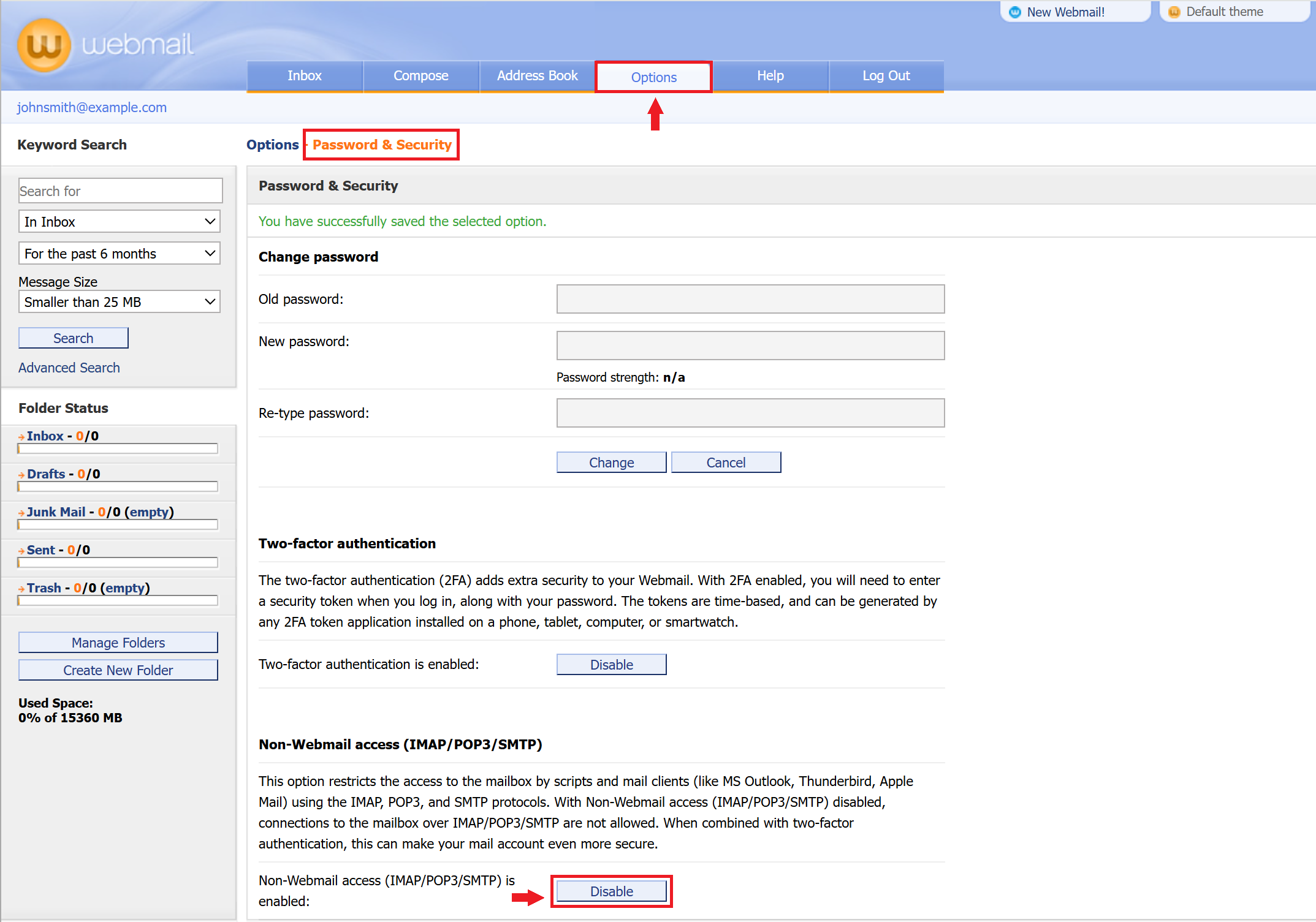Viewport: 1316px width, 922px height.
Task: Open the Trash folder link
Action: 44,588
